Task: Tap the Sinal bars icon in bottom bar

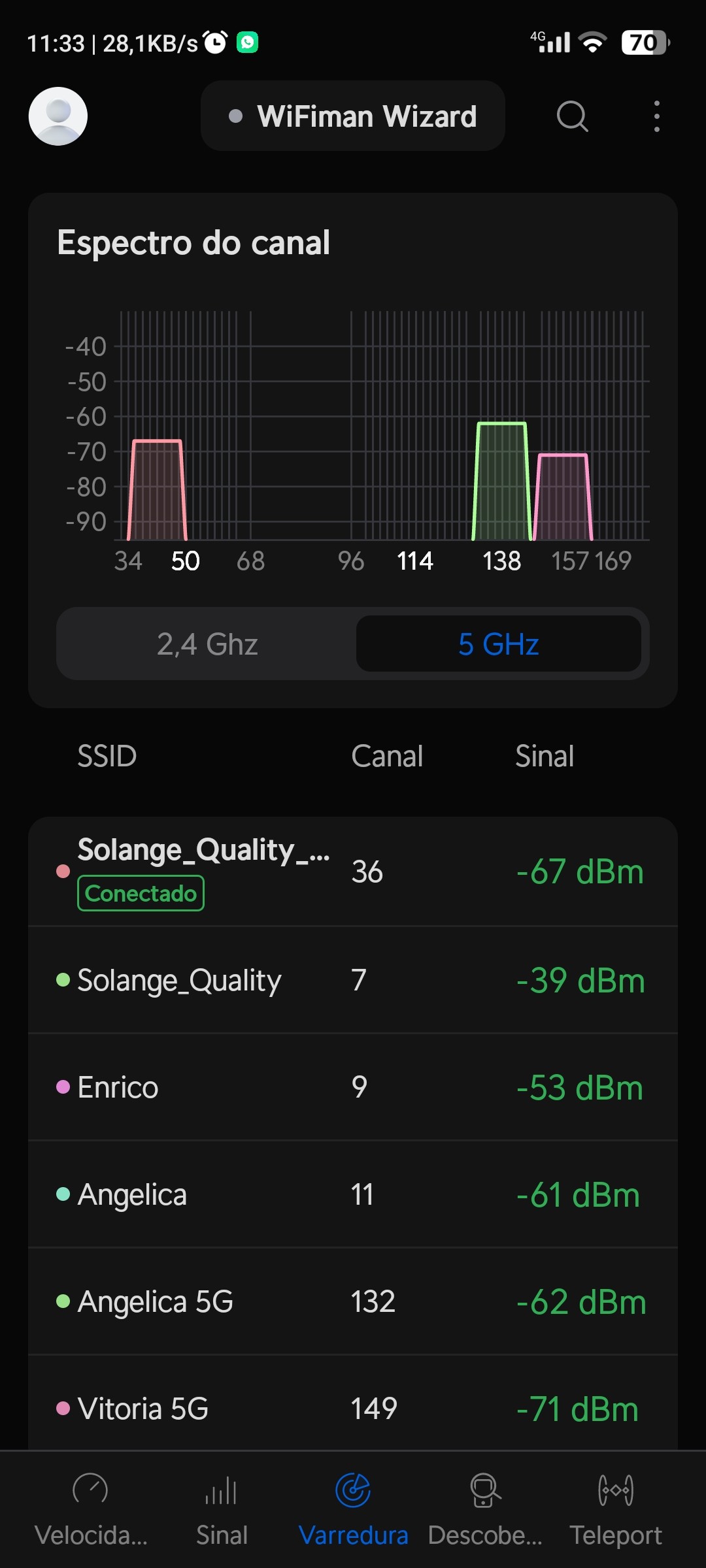Action: tap(222, 1491)
